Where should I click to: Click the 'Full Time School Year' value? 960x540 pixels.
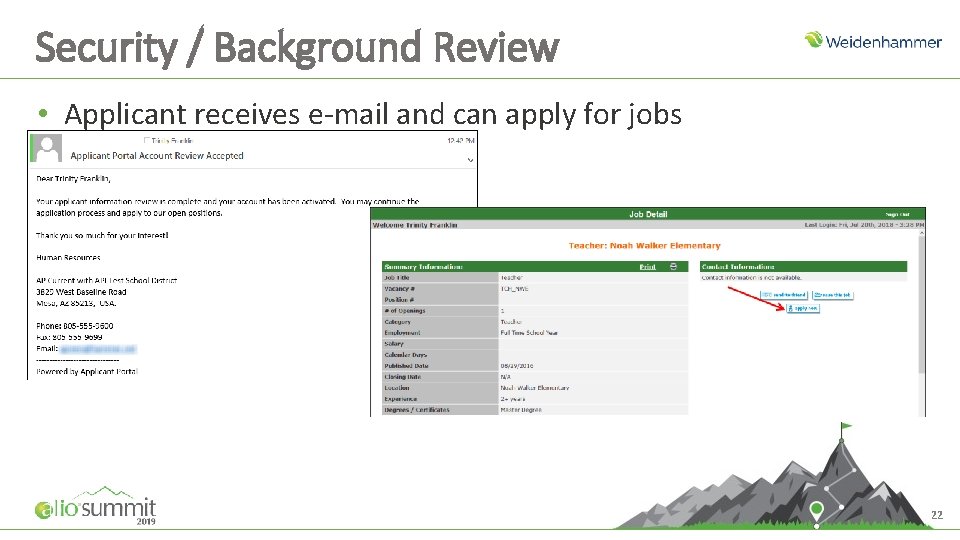pyautogui.click(x=529, y=333)
